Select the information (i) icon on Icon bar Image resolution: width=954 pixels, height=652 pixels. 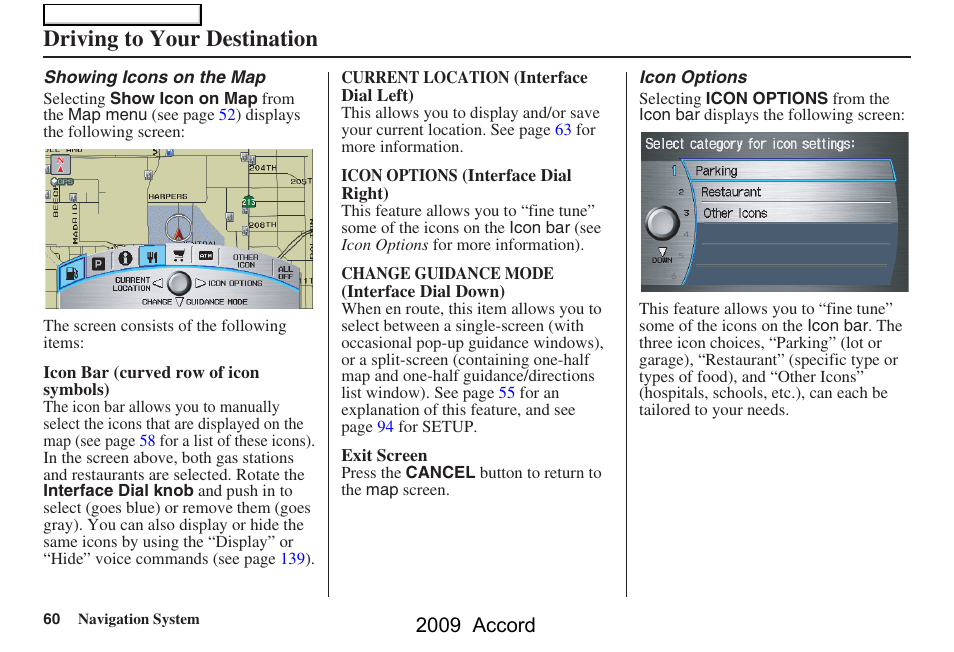point(125,258)
